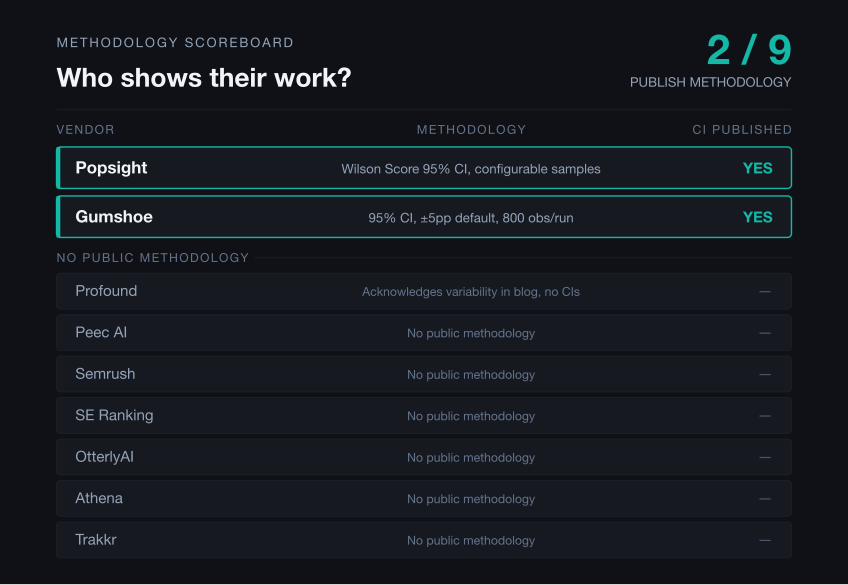848x585 pixels.
Task: Click the dash in the Athena row
Action: [x=765, y=498]
